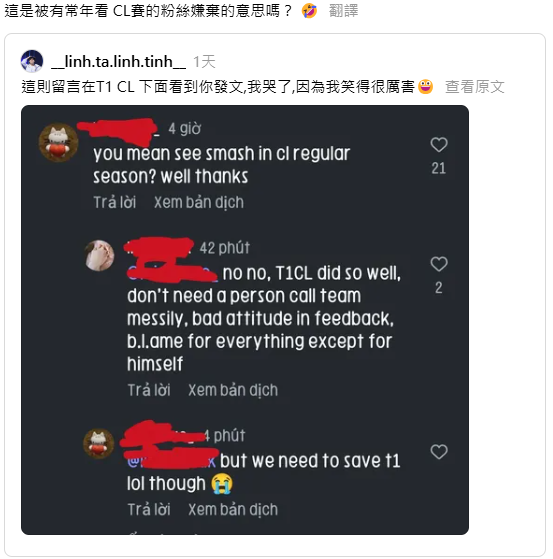Click Xem bản dịch under first comment
The width and height of the screenshot is (553, 559).
(x=199, y=202)
